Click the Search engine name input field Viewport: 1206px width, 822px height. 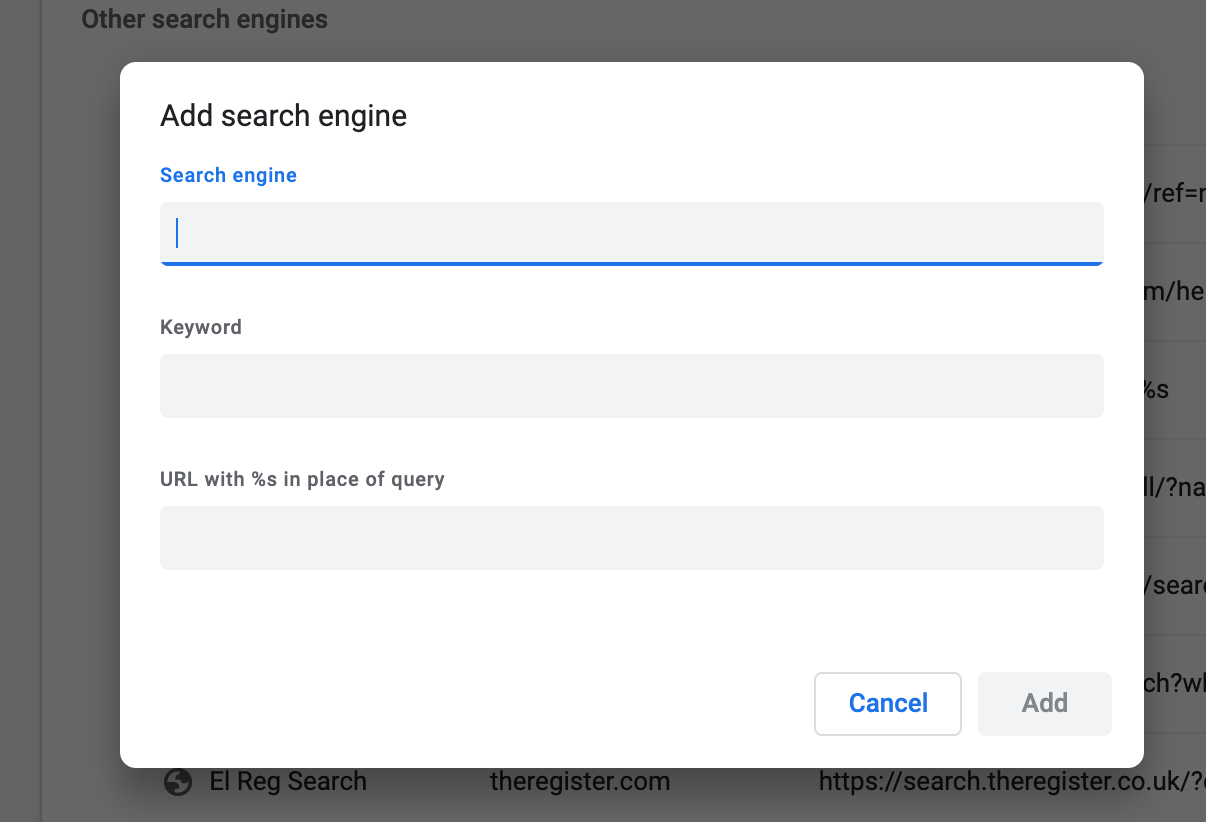631,233
